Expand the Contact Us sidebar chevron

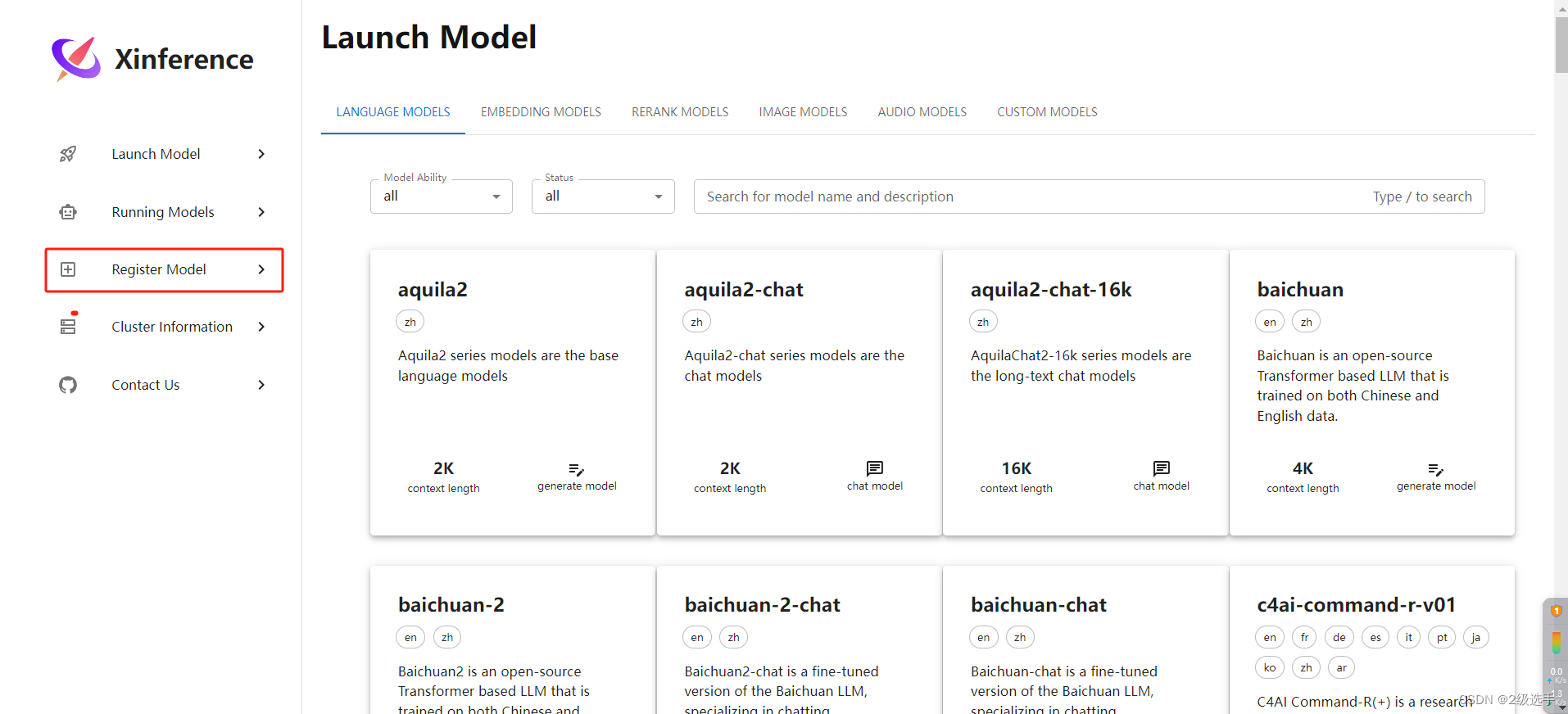261,385
